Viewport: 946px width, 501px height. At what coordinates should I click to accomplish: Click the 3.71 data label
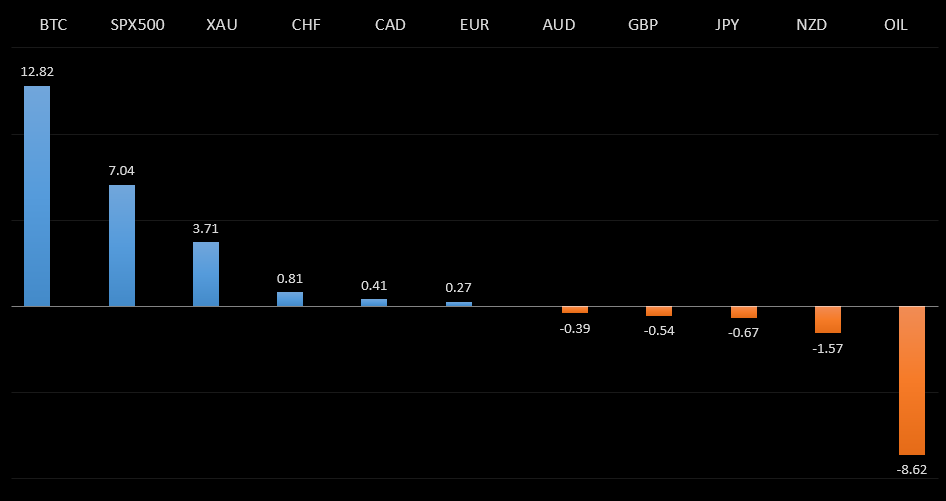206,228
